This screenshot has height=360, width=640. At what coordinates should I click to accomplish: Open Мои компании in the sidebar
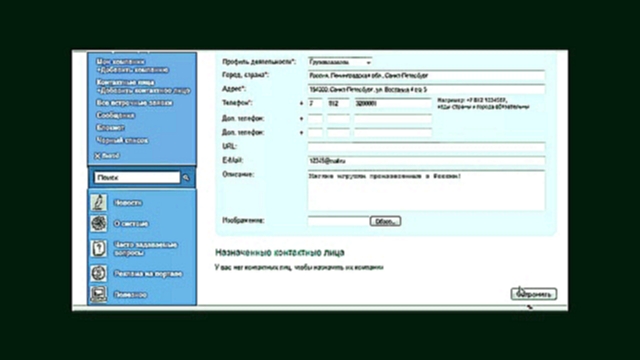(x=120, y=62)
